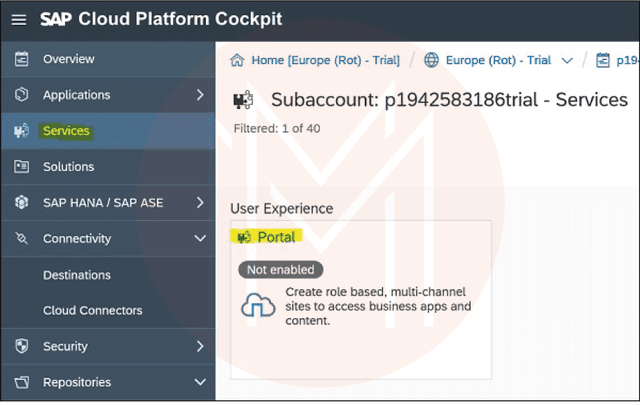Click the Applications cube icon
The width and height of the screenshot is (640, 405).
click(x=21, y=95)
